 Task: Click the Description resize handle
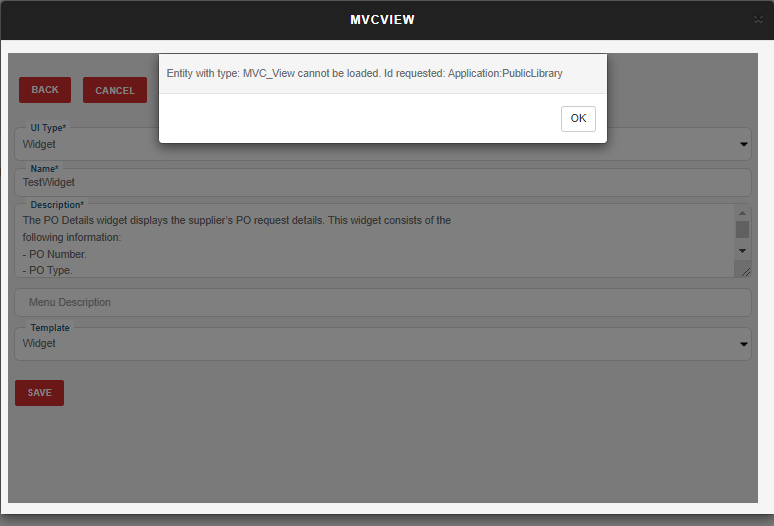click(745, 272)
